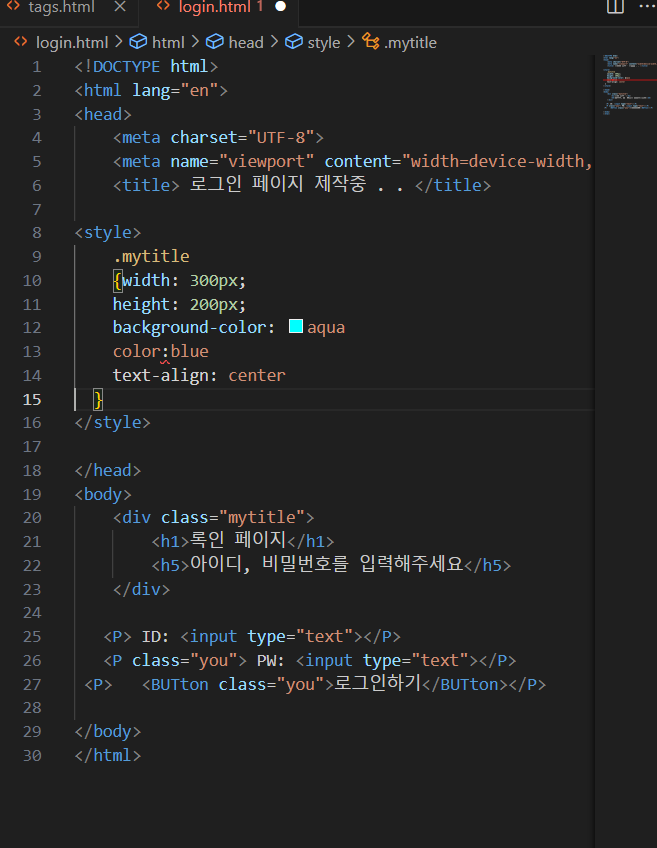This screenshot has height=848, width=657.
Task: Click the closing div tag
Action: point(141,589)
